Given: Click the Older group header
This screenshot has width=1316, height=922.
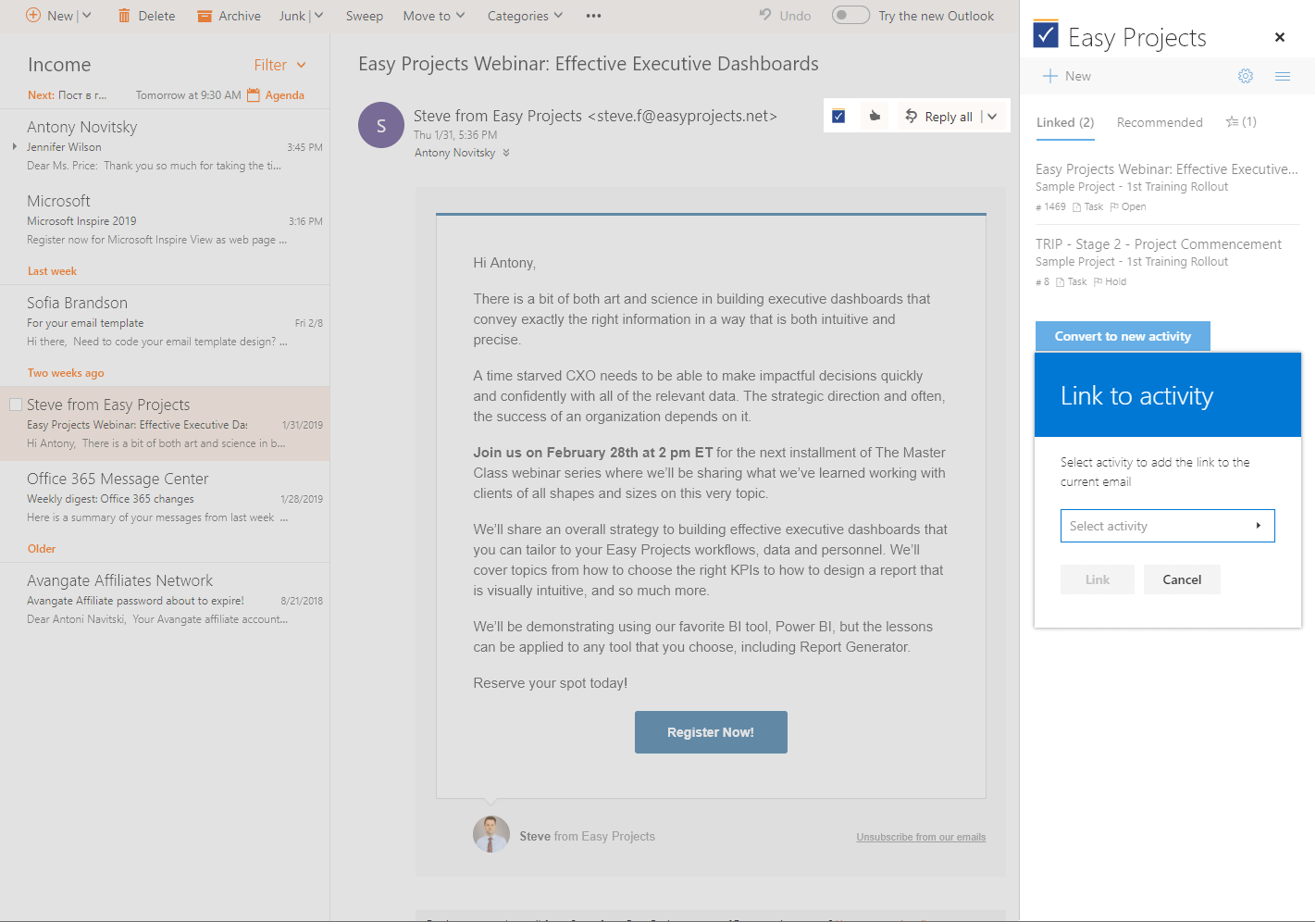Looking at the screenshot, I should [x=42, y=549].
